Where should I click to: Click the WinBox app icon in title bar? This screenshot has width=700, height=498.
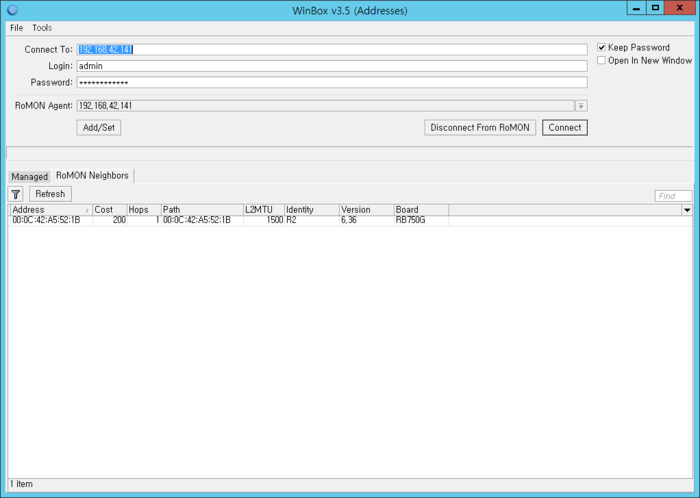[12, 10]
